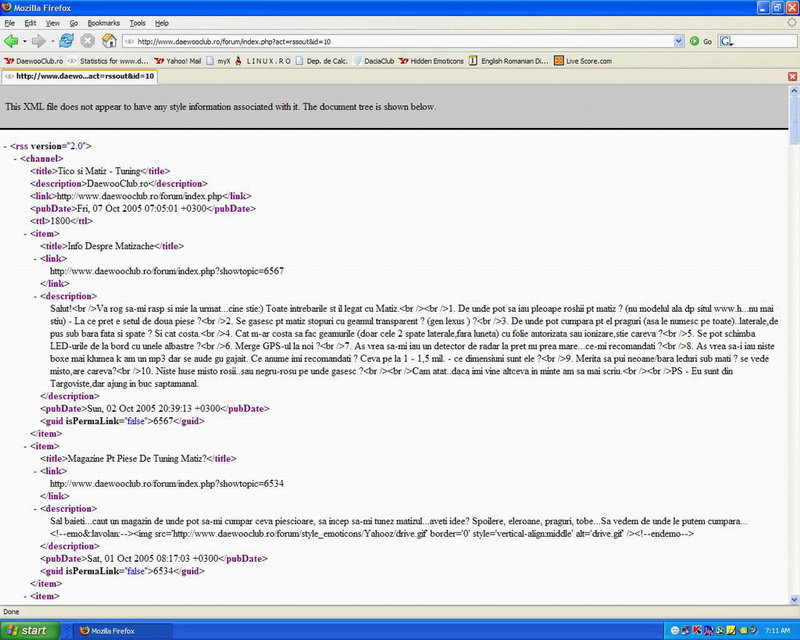Collapse the item containing Info Despre Matizache
The height and width of the screenshot is (640, 800).
pos(26,234)
